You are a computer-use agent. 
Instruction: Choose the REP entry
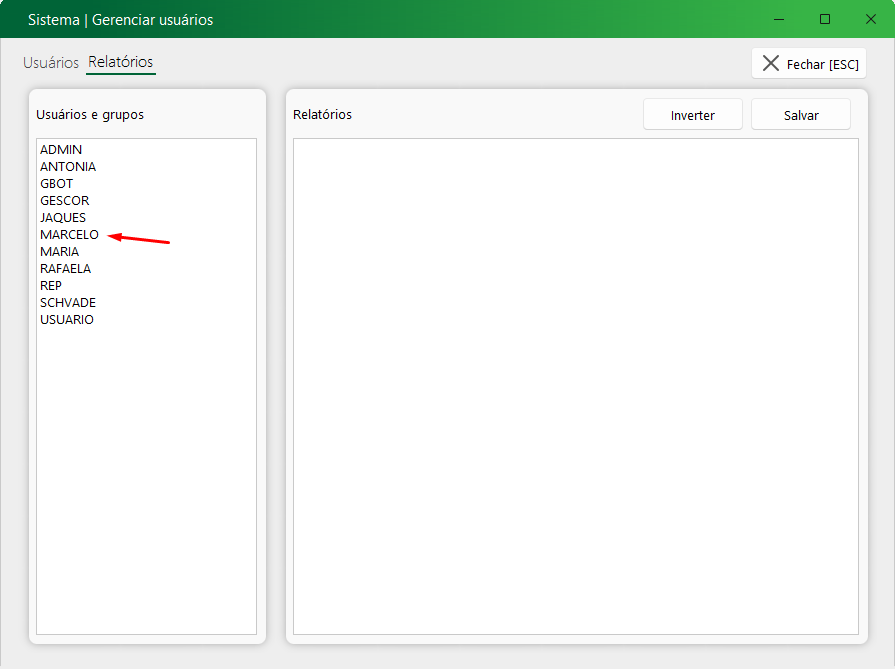[x=51, y=286]
